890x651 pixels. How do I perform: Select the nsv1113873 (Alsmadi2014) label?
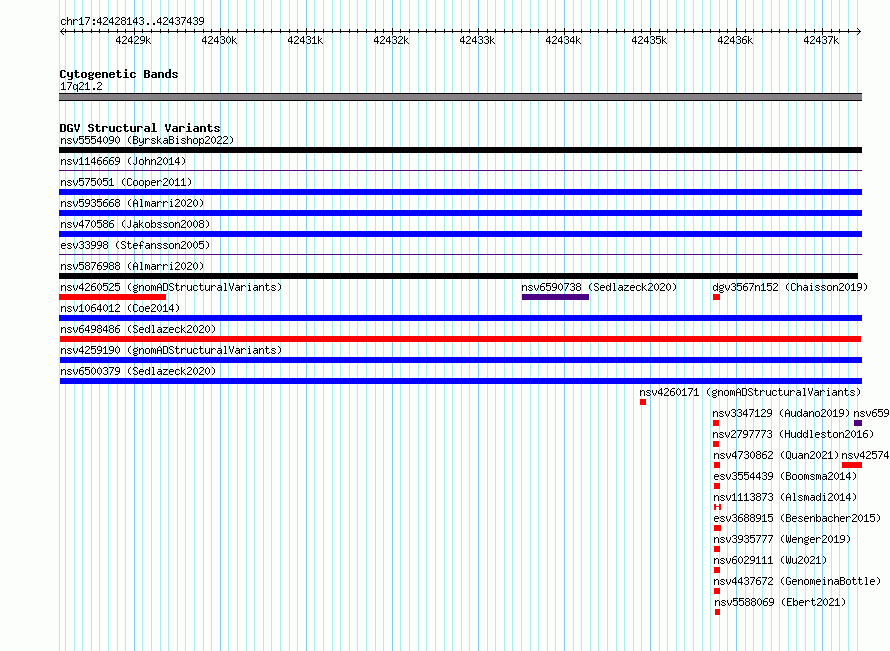[x=785, y=497]
